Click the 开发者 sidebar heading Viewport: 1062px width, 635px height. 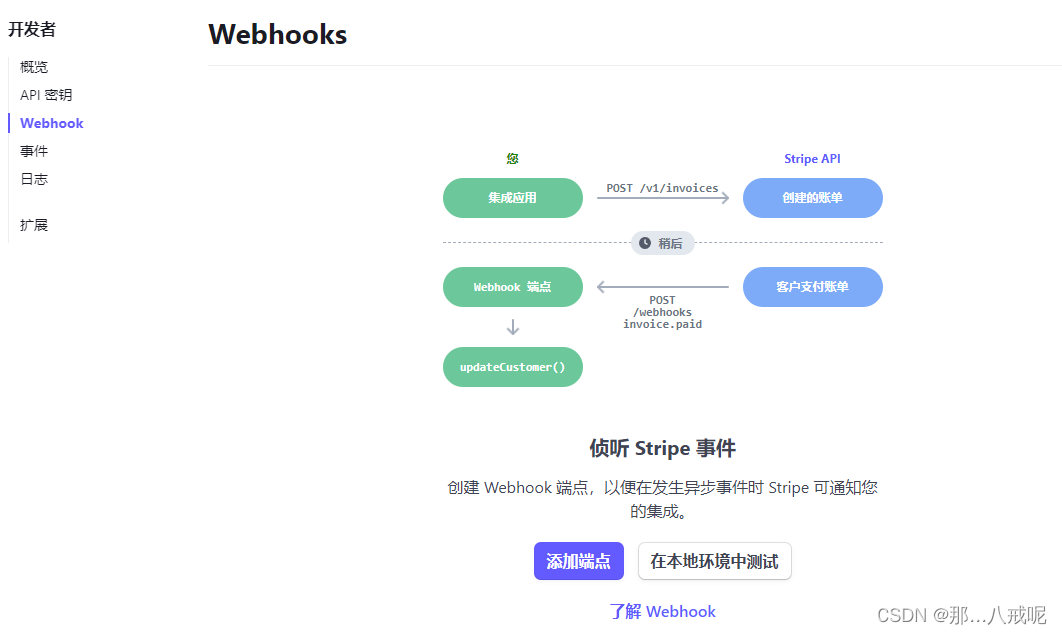(x=32, y=29)
